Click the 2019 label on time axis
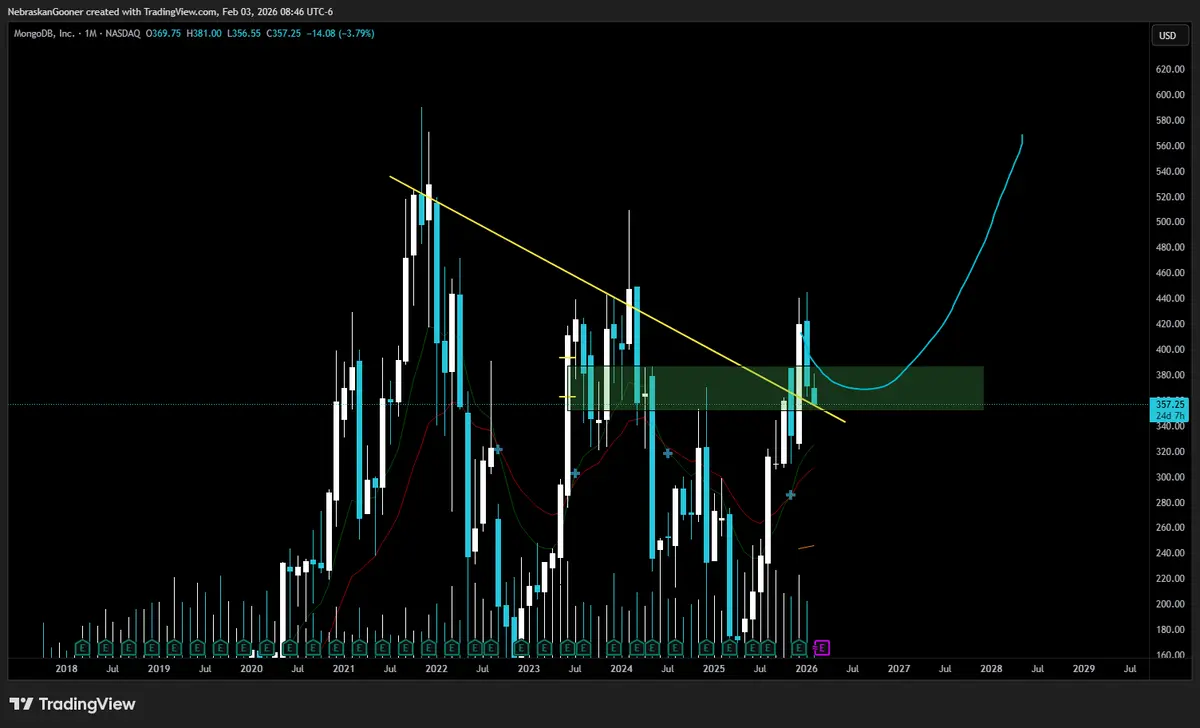This screenshot has height=728, width=1200. click(x=158, y=668)
